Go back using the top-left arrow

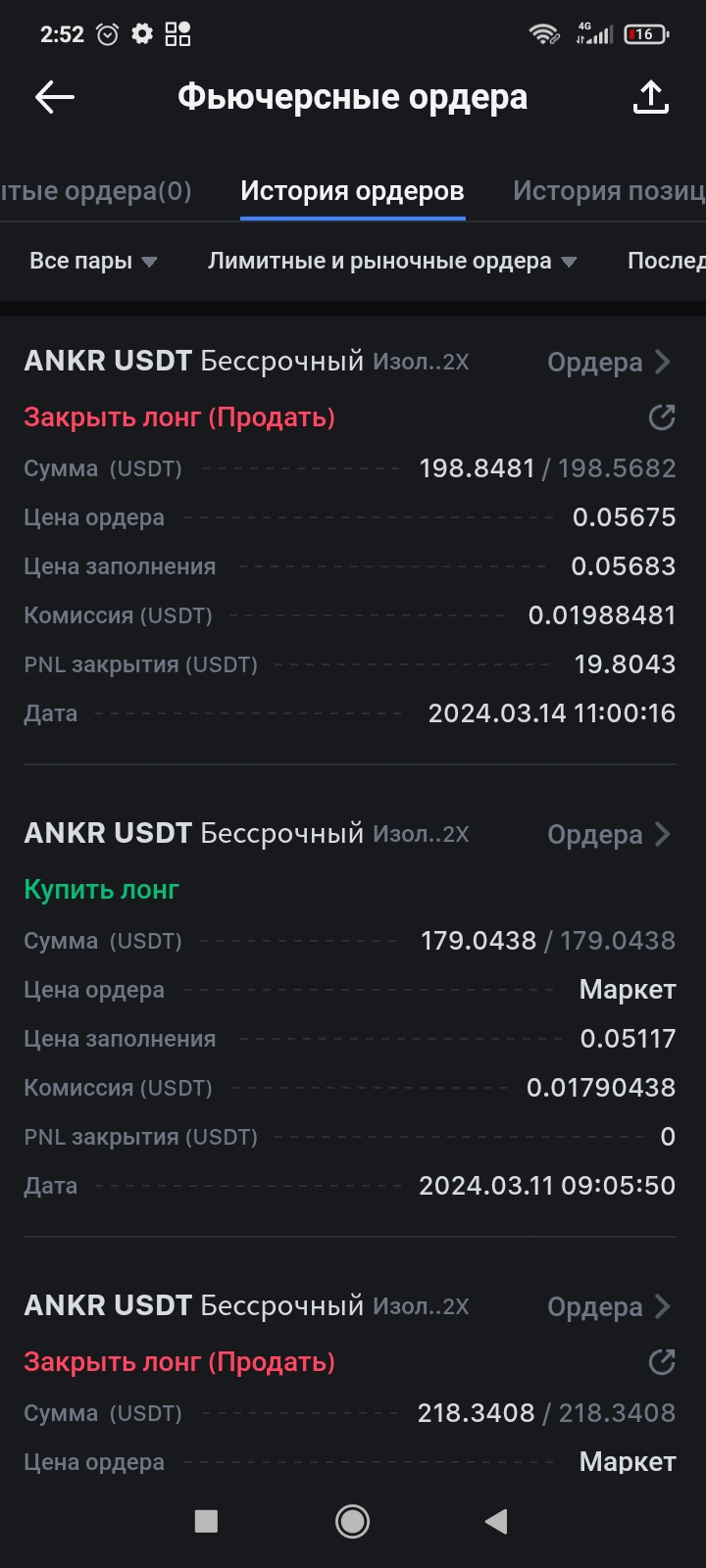pos(55,97)
